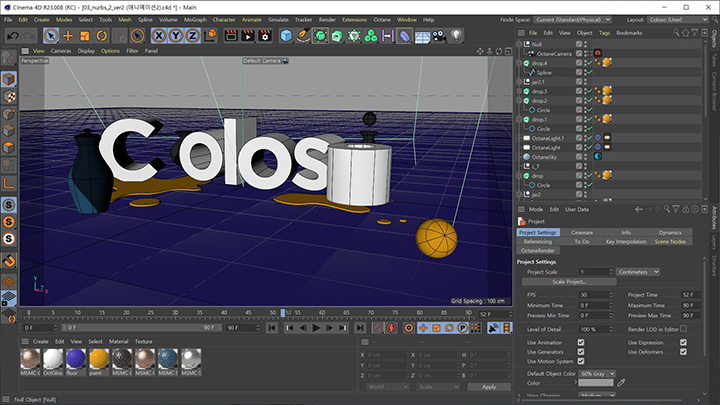Open the OctaneRender tab
This screenshot has width=720, height=405.
[x=538, y=251]
